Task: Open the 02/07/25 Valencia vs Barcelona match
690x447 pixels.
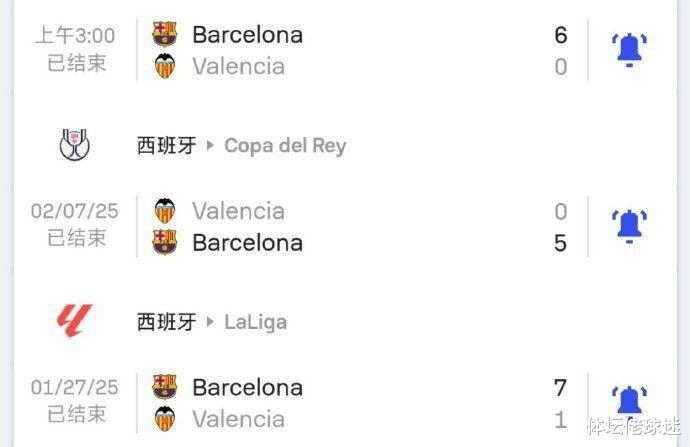Action: 345,227
